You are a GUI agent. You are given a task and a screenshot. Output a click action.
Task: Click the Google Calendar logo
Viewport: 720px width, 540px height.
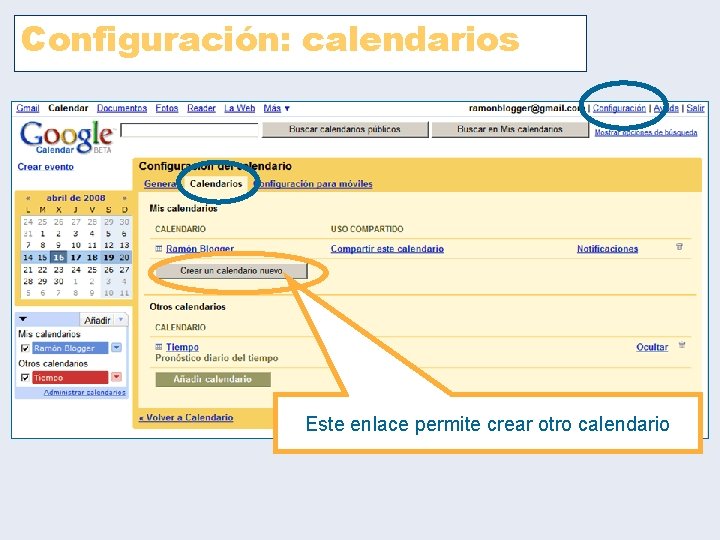66,137
